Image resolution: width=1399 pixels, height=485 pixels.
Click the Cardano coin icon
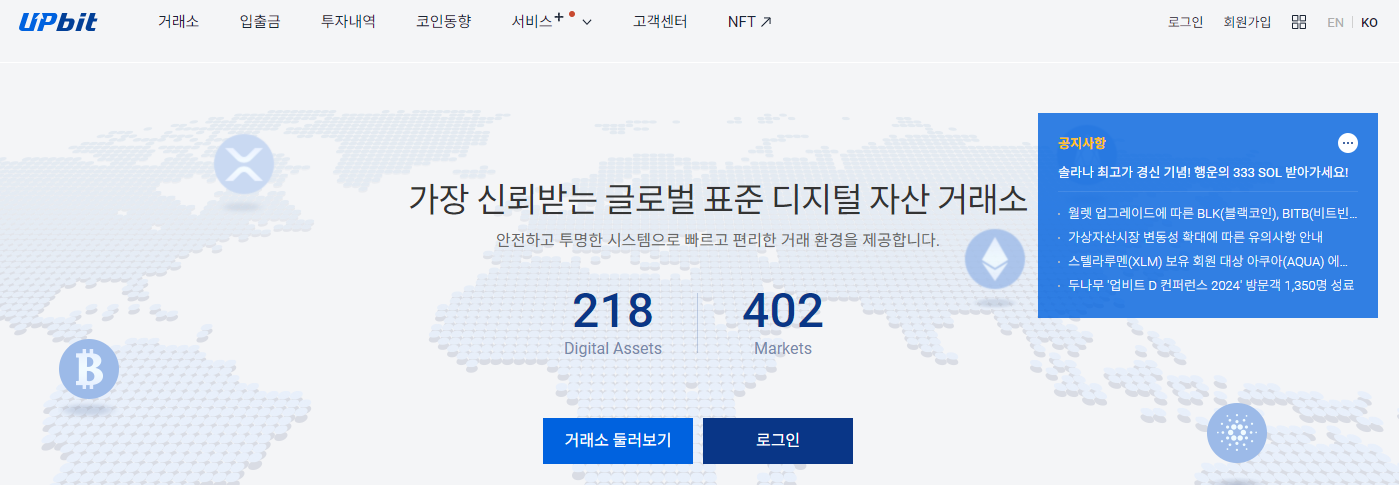pos(1237,433)
